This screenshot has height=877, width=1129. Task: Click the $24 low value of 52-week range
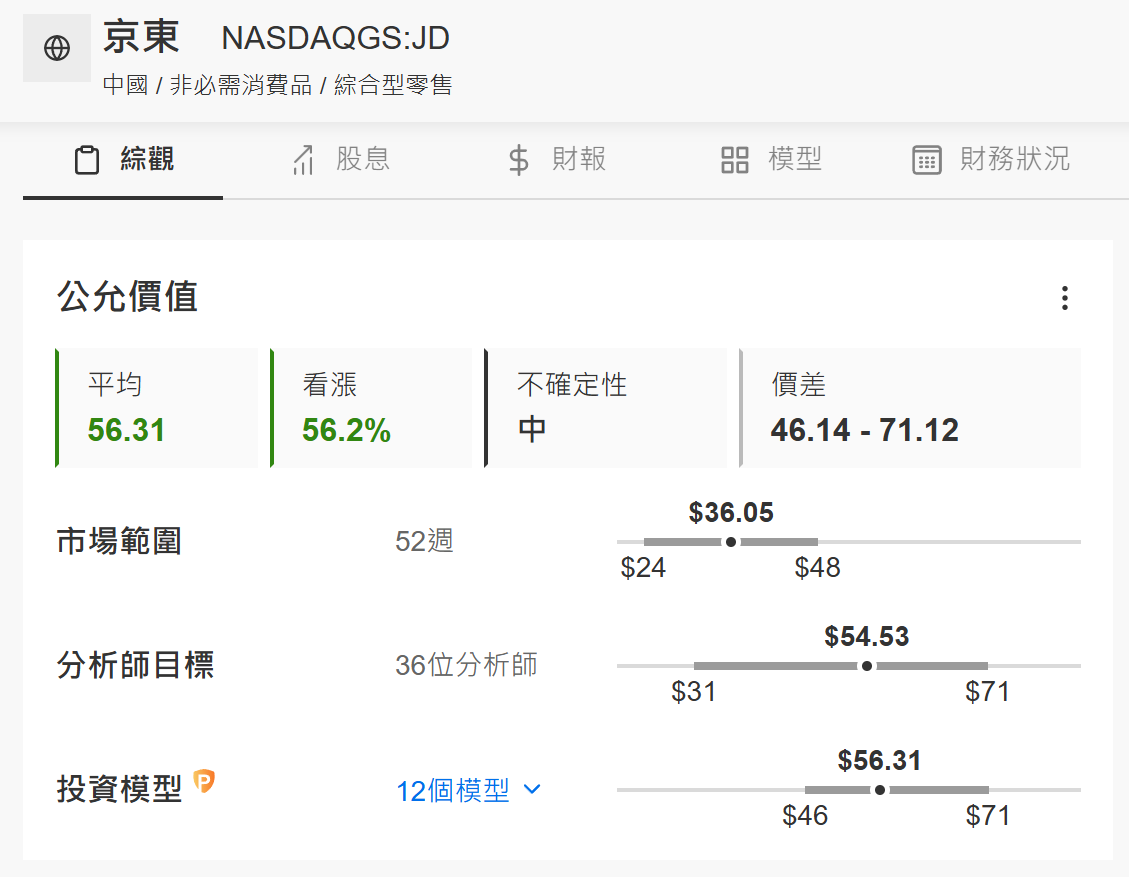[x=643, y=568]
